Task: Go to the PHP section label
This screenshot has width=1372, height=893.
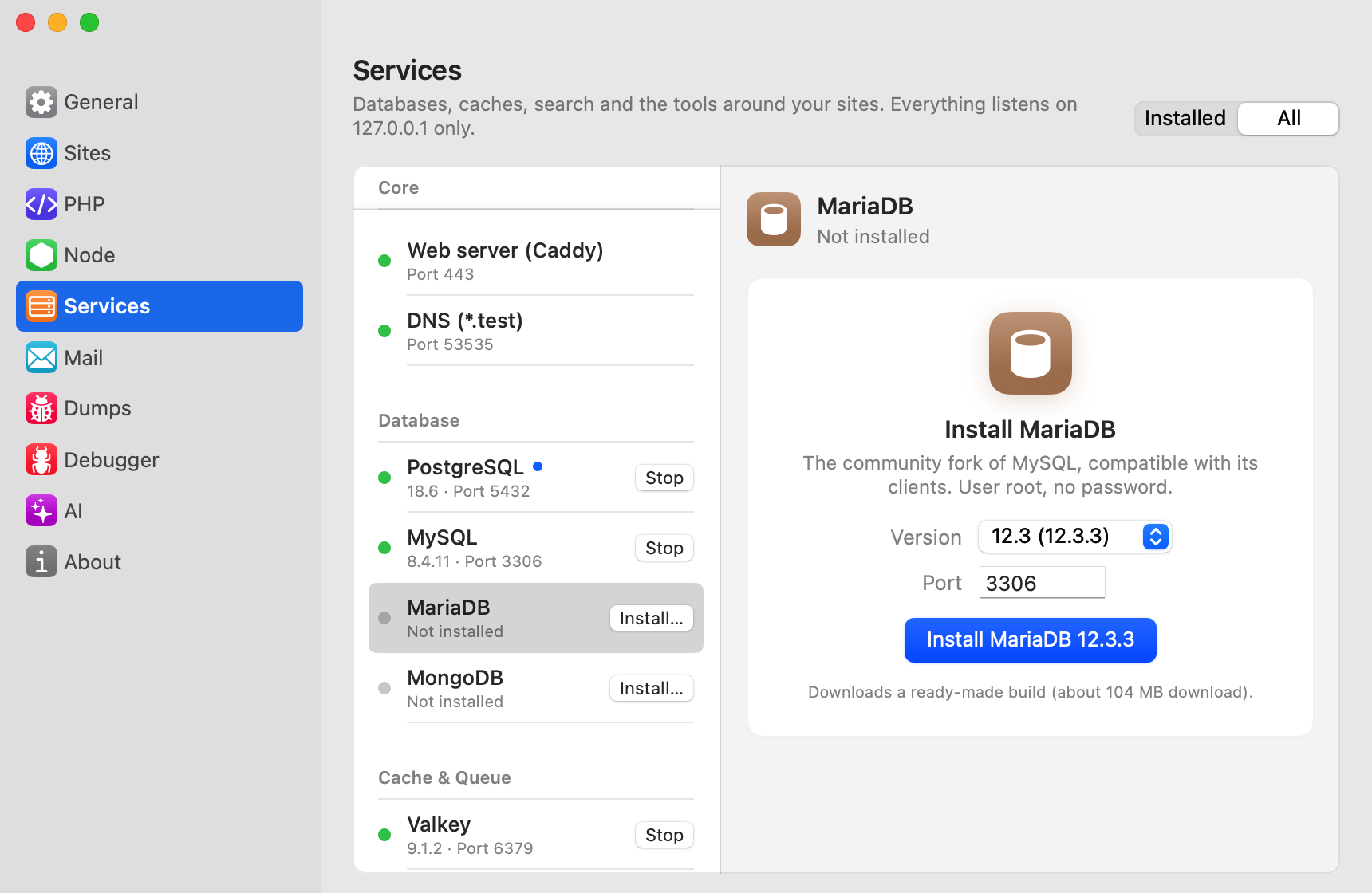Action: pyautogui.click(x=85, y=204)
